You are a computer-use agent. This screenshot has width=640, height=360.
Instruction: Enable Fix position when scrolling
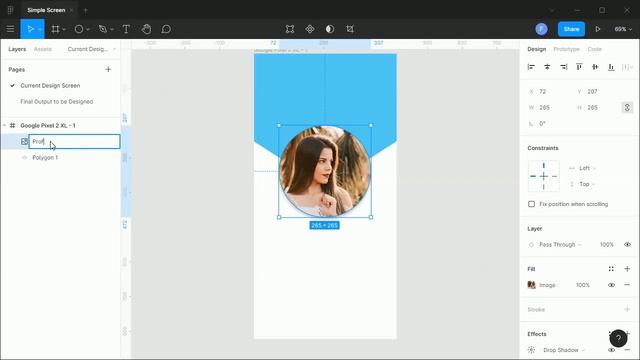pos(531,204)
